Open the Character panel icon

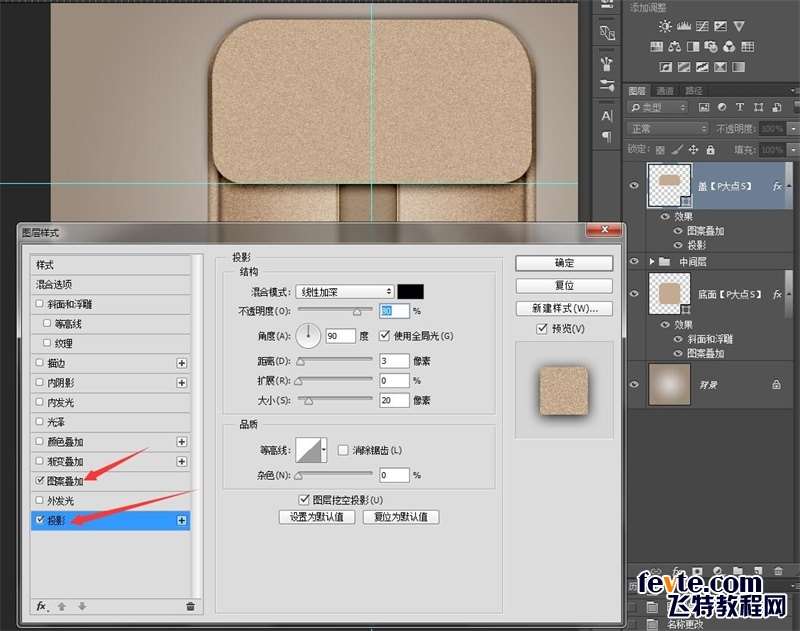tap(607, 116)
